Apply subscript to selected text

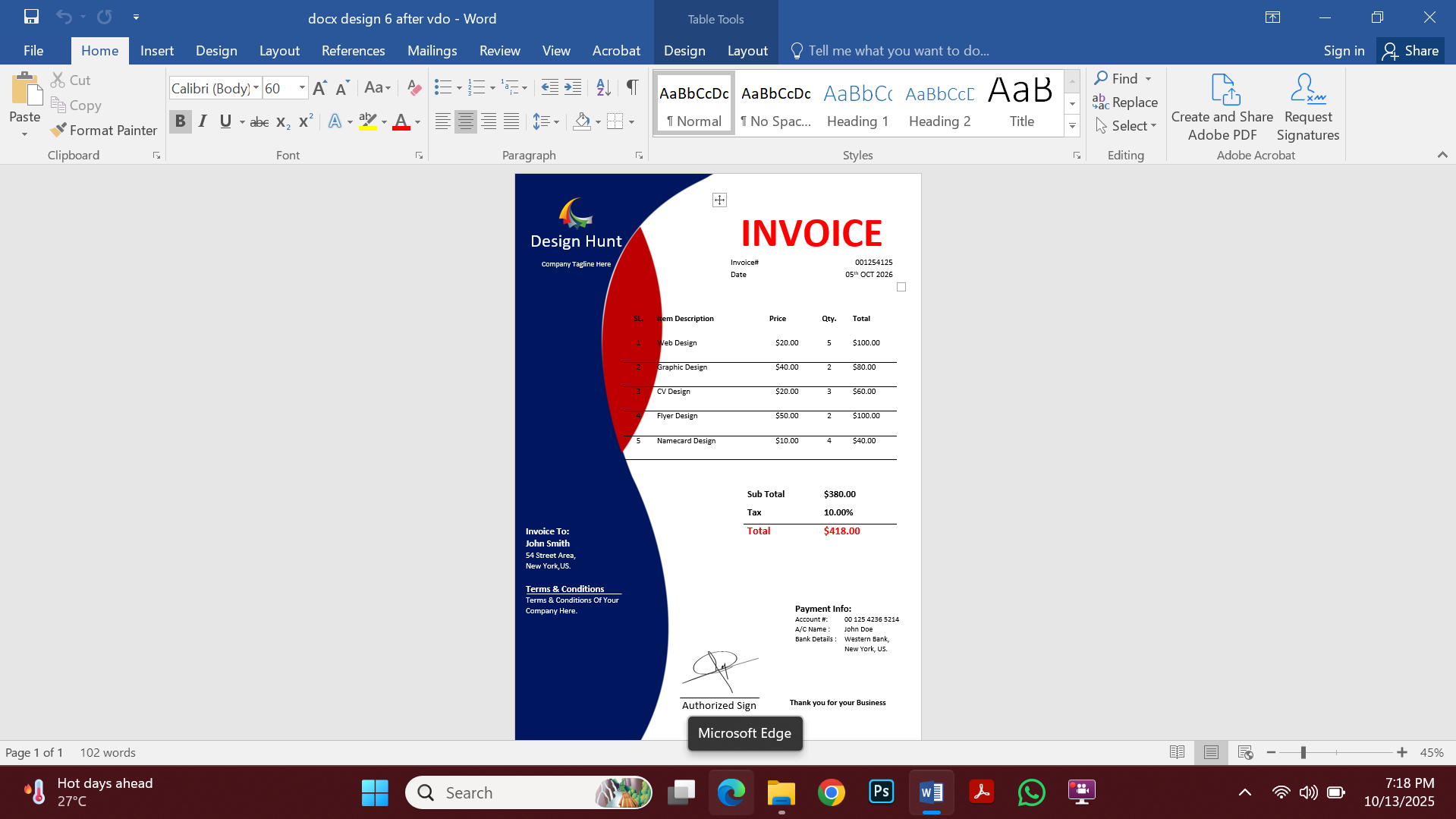point(282,121)
